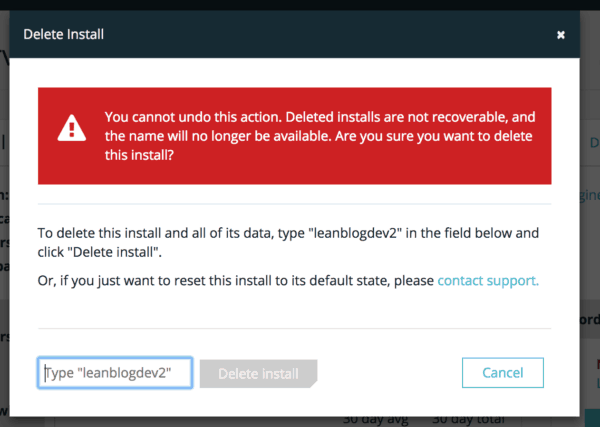The image size is (600, 427).
Task: Close the Delete Install dialog with X
Action: 561,35
